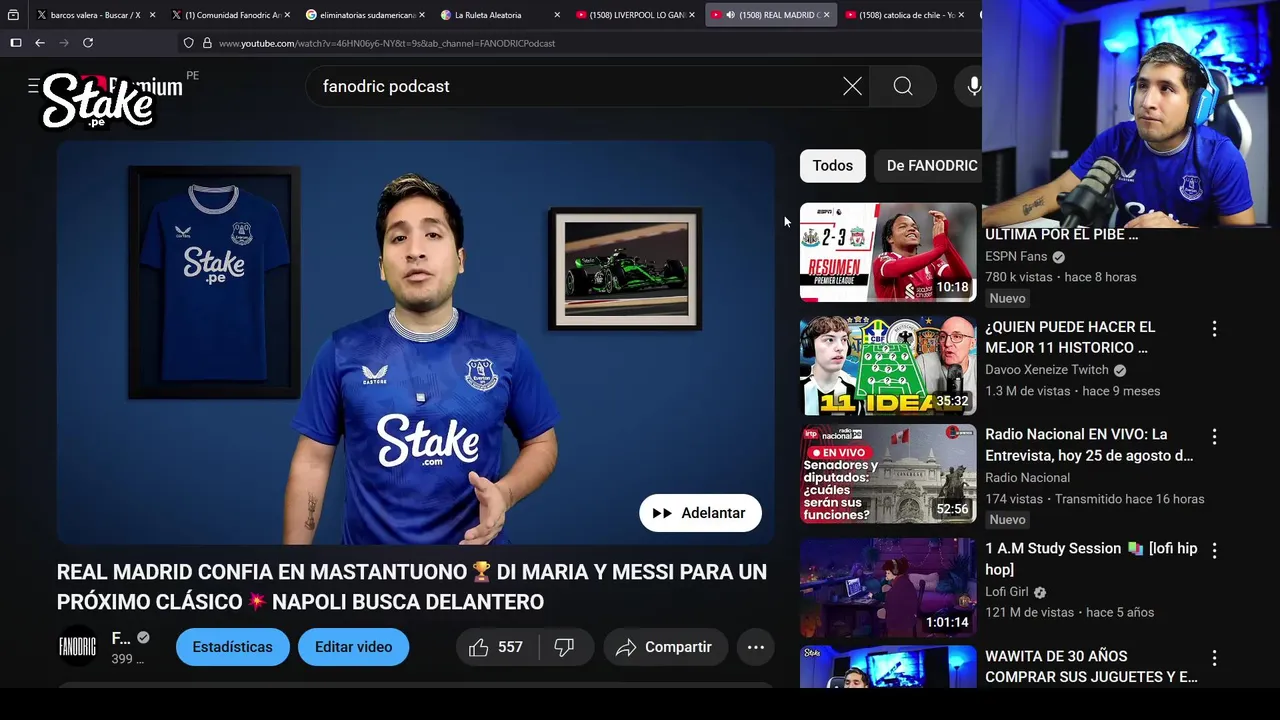This screenshot has height=720, width=1280.
Task: Open the browser tab list icon
Action: click(x=13, y=15)
